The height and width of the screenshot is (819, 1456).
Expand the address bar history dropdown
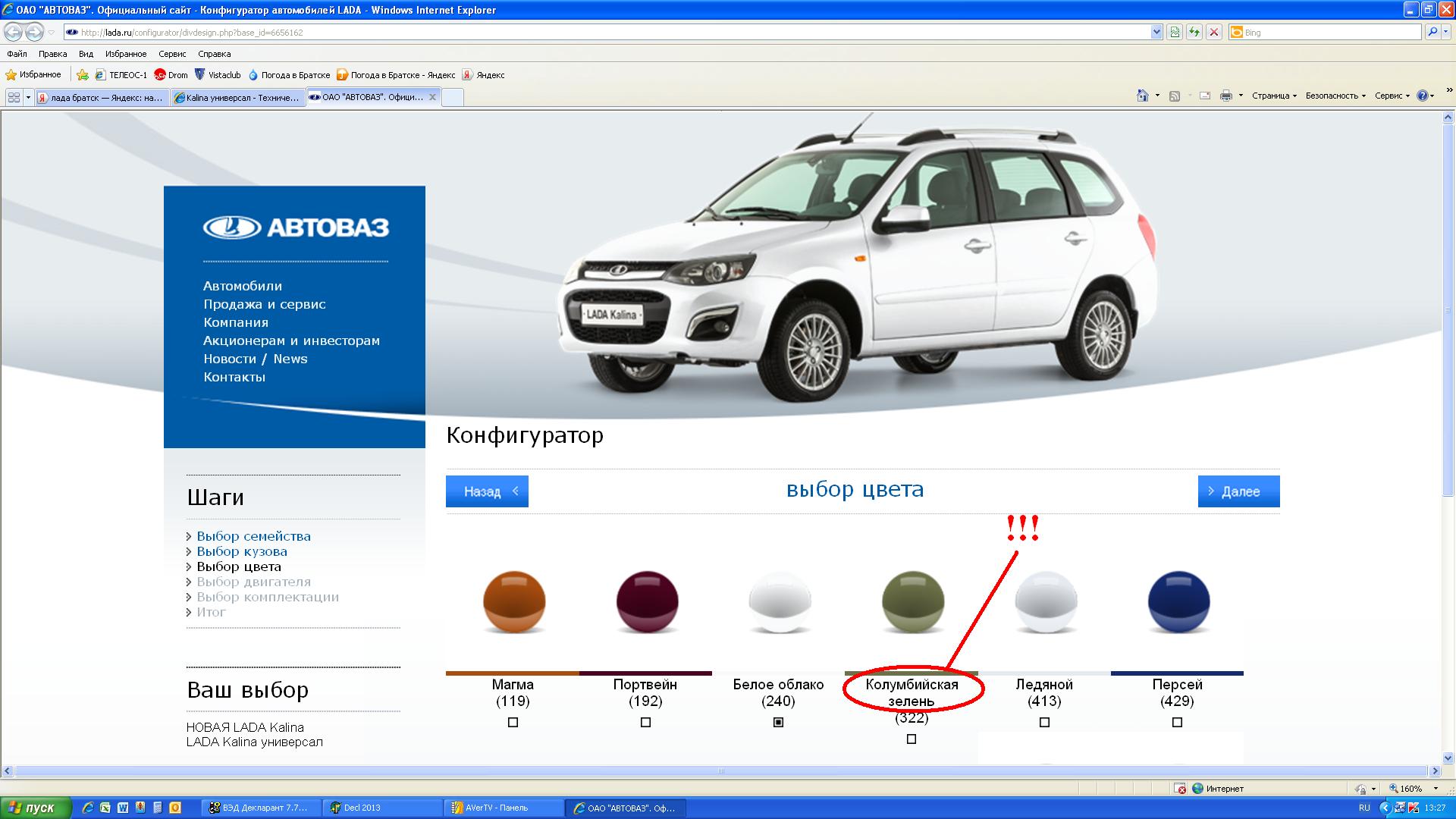pos(1156,32)
